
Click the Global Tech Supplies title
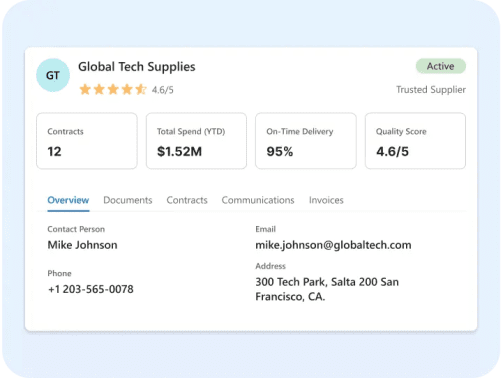[x=137, y=67]
